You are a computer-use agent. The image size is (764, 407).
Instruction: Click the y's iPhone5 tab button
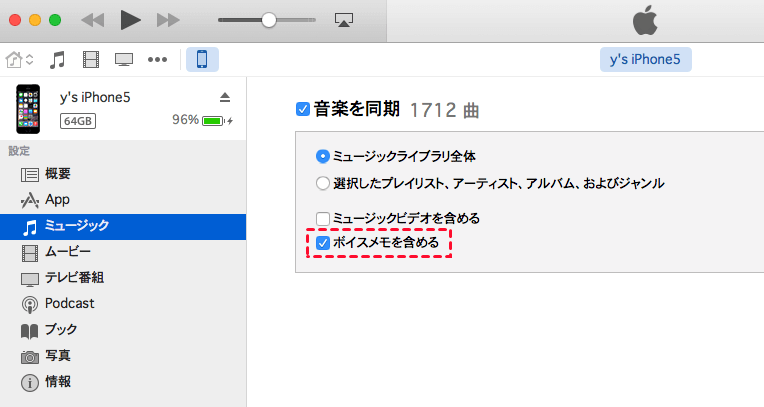(645, 60)
